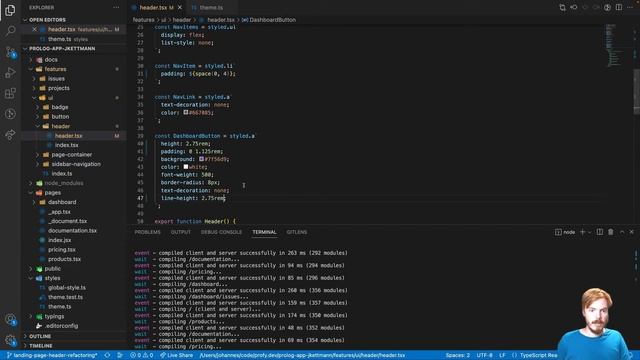Viewport: 640px width, 360px height.
Task: Open the Debug Console panel tab
Action: 221,232
